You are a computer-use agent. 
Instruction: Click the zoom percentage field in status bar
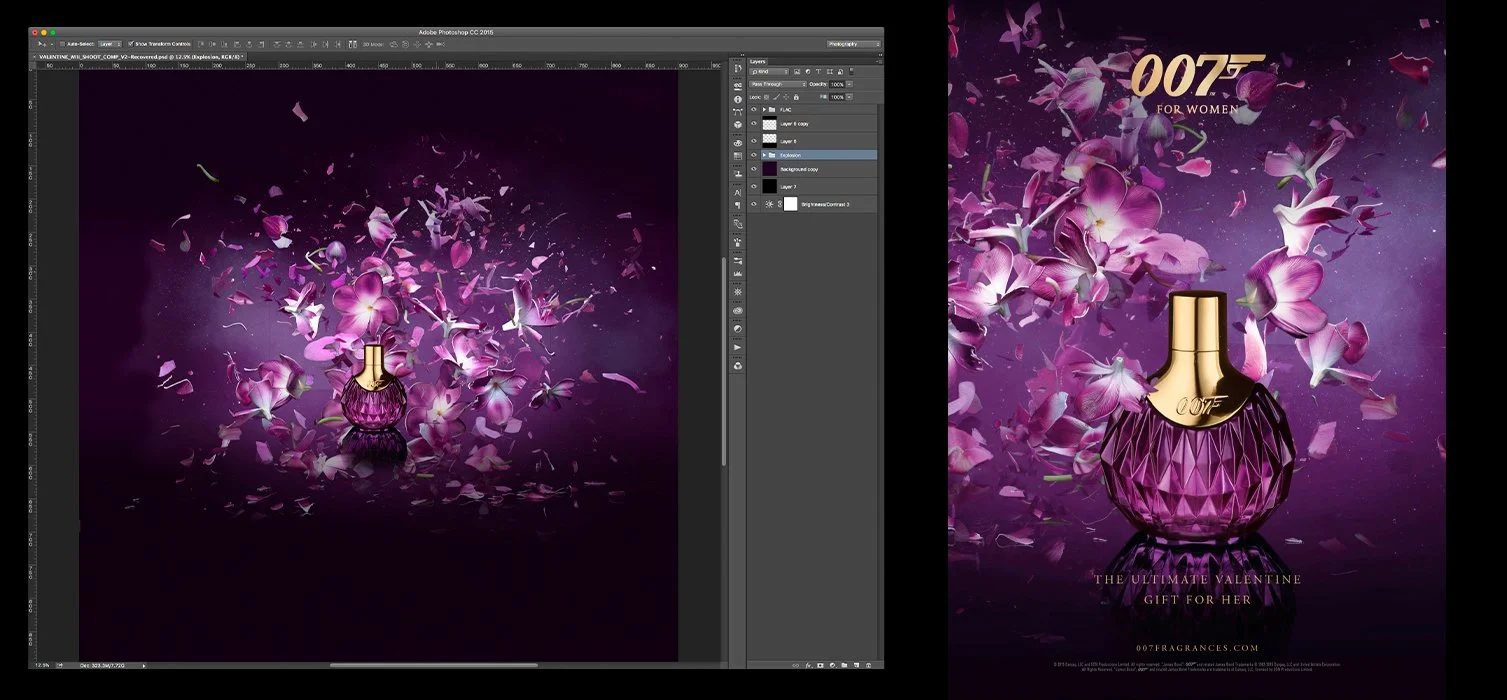pos(42,665)
